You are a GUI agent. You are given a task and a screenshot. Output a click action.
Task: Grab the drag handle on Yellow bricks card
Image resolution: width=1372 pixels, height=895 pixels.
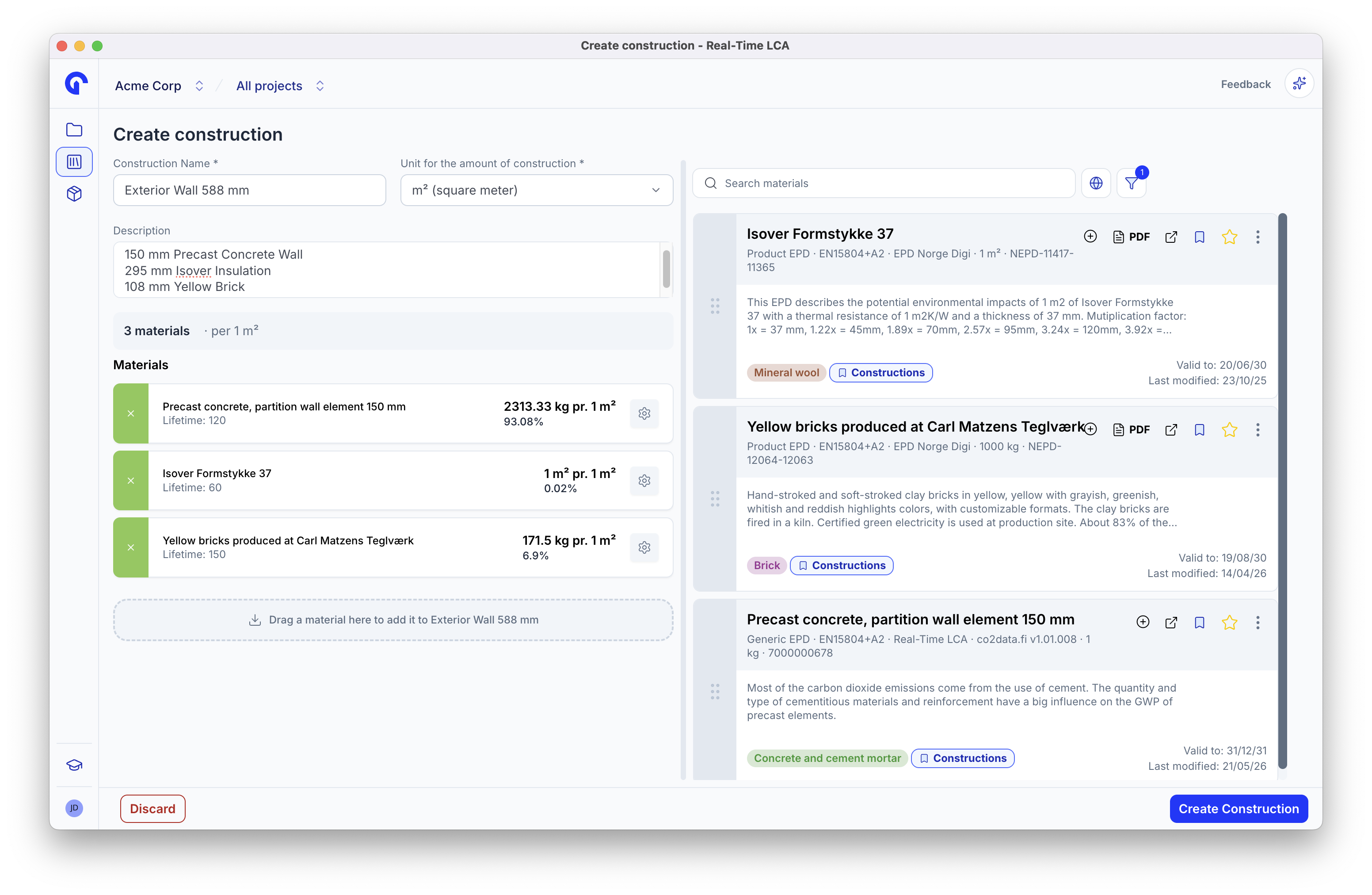715,499
